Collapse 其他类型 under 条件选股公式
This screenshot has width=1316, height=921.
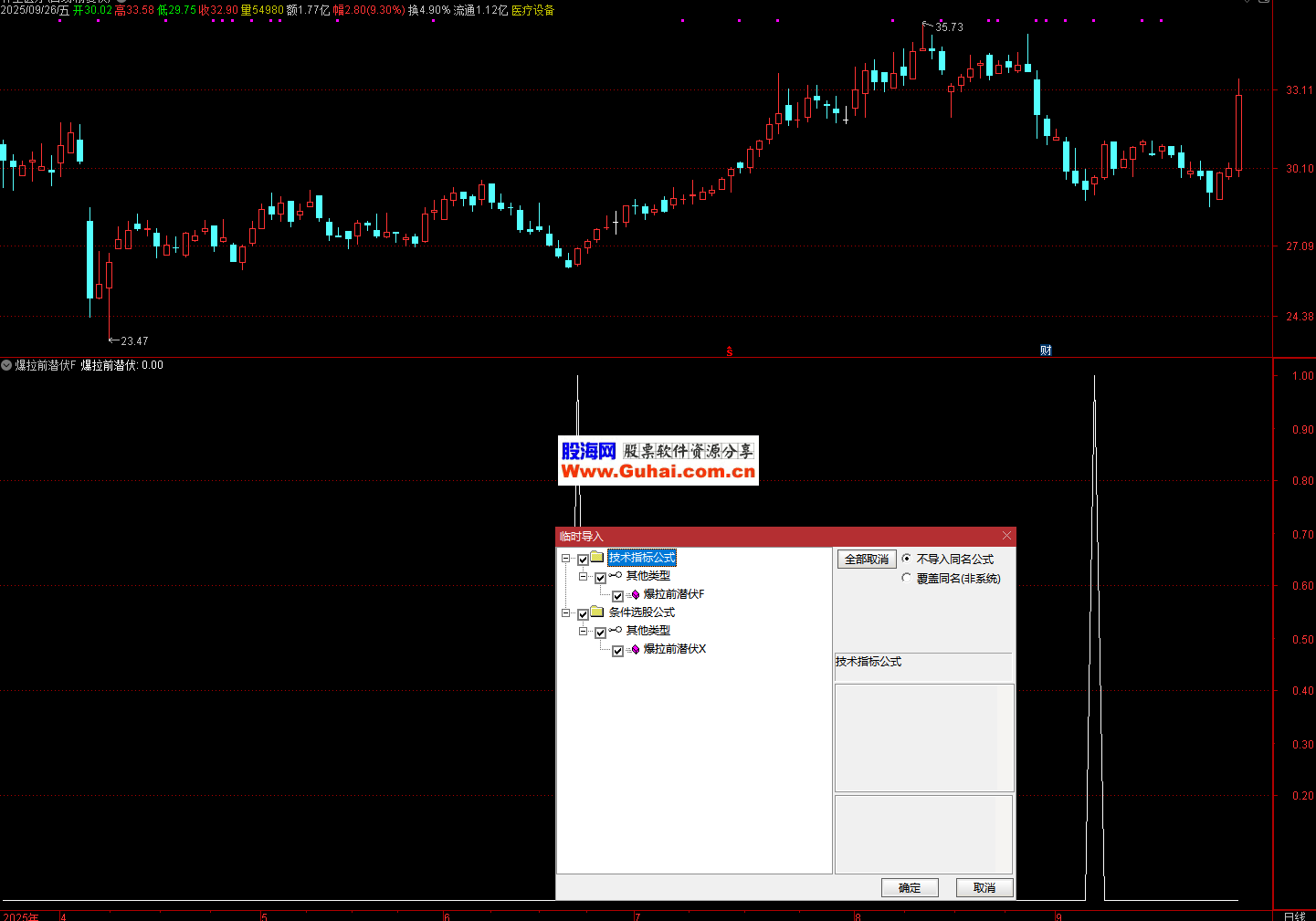point(584,632)
